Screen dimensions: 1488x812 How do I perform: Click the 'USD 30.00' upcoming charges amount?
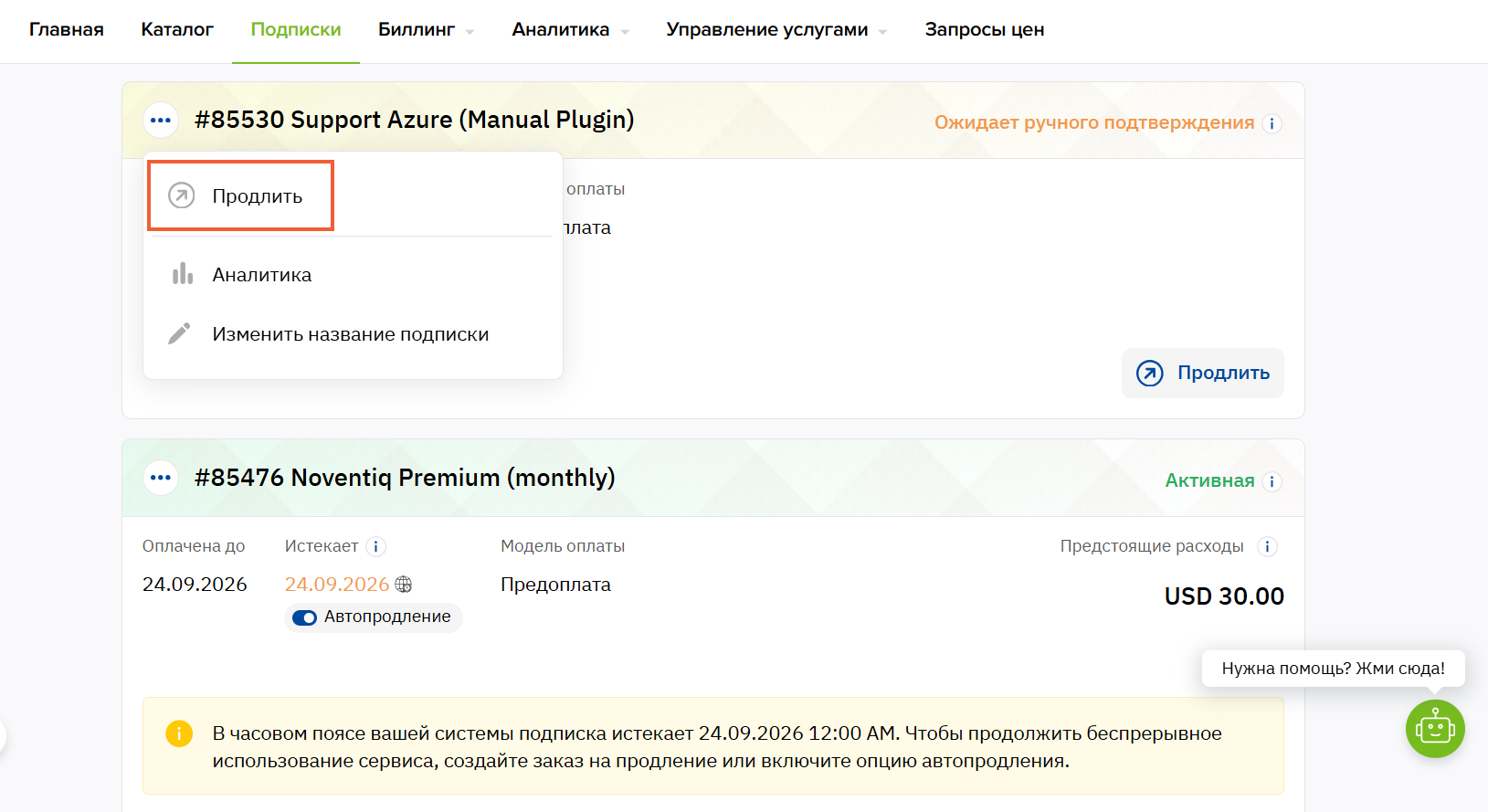tap(1224, 596)
